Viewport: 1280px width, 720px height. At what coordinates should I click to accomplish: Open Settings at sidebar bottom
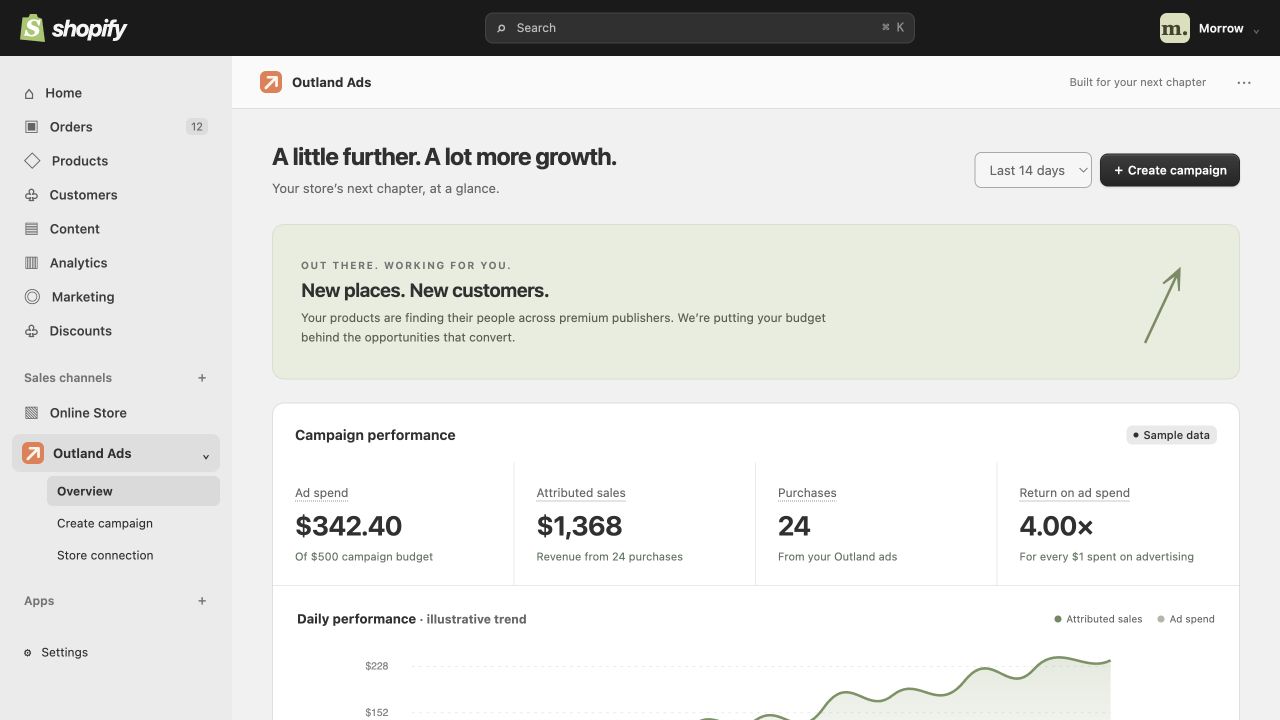point(116,652)
